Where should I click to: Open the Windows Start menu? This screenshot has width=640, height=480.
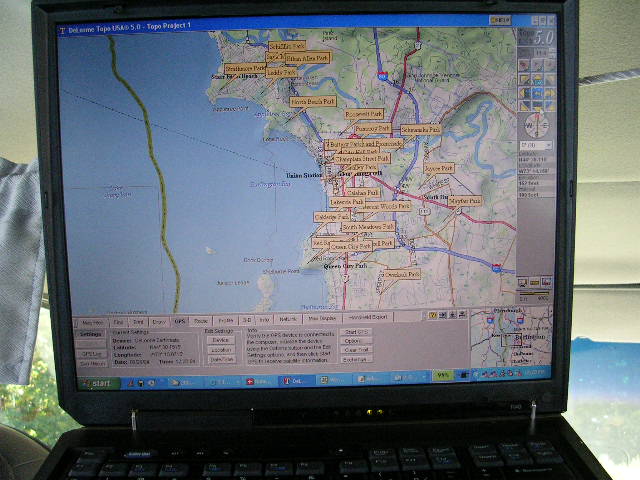[97, 383]
